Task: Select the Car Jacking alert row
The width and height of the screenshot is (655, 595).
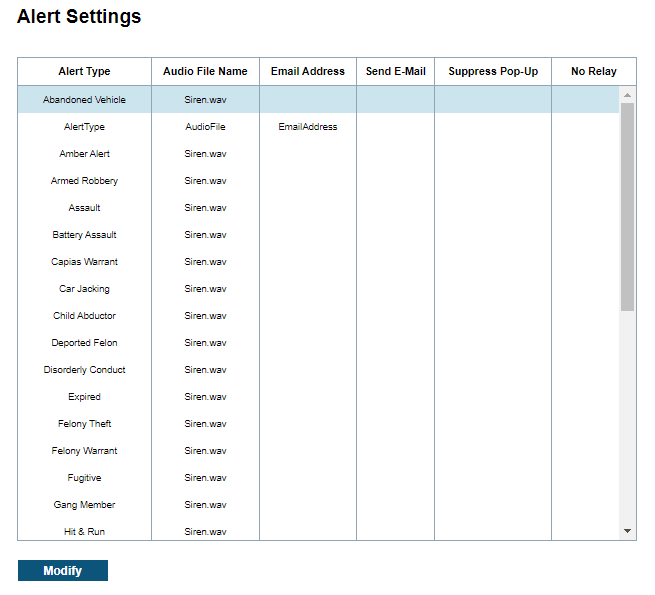Action: 85,289
